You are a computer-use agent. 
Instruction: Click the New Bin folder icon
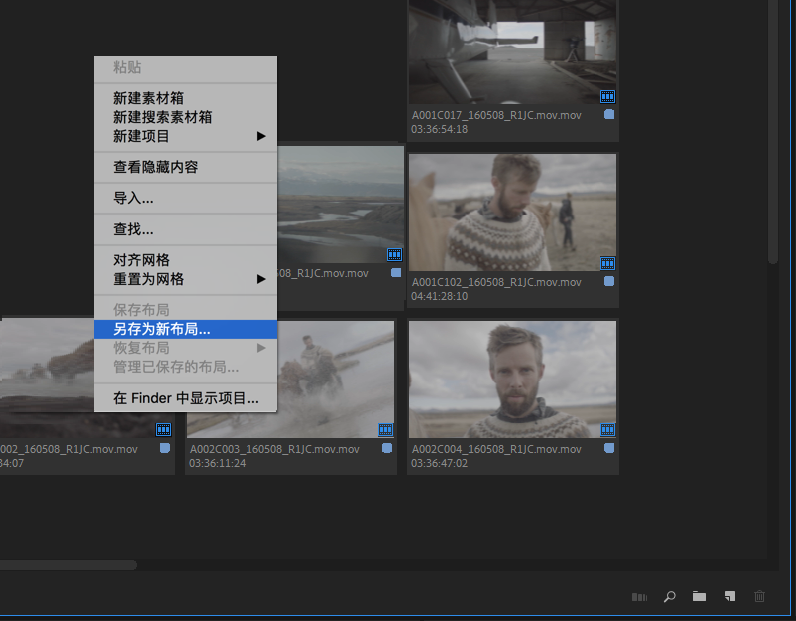699,596
